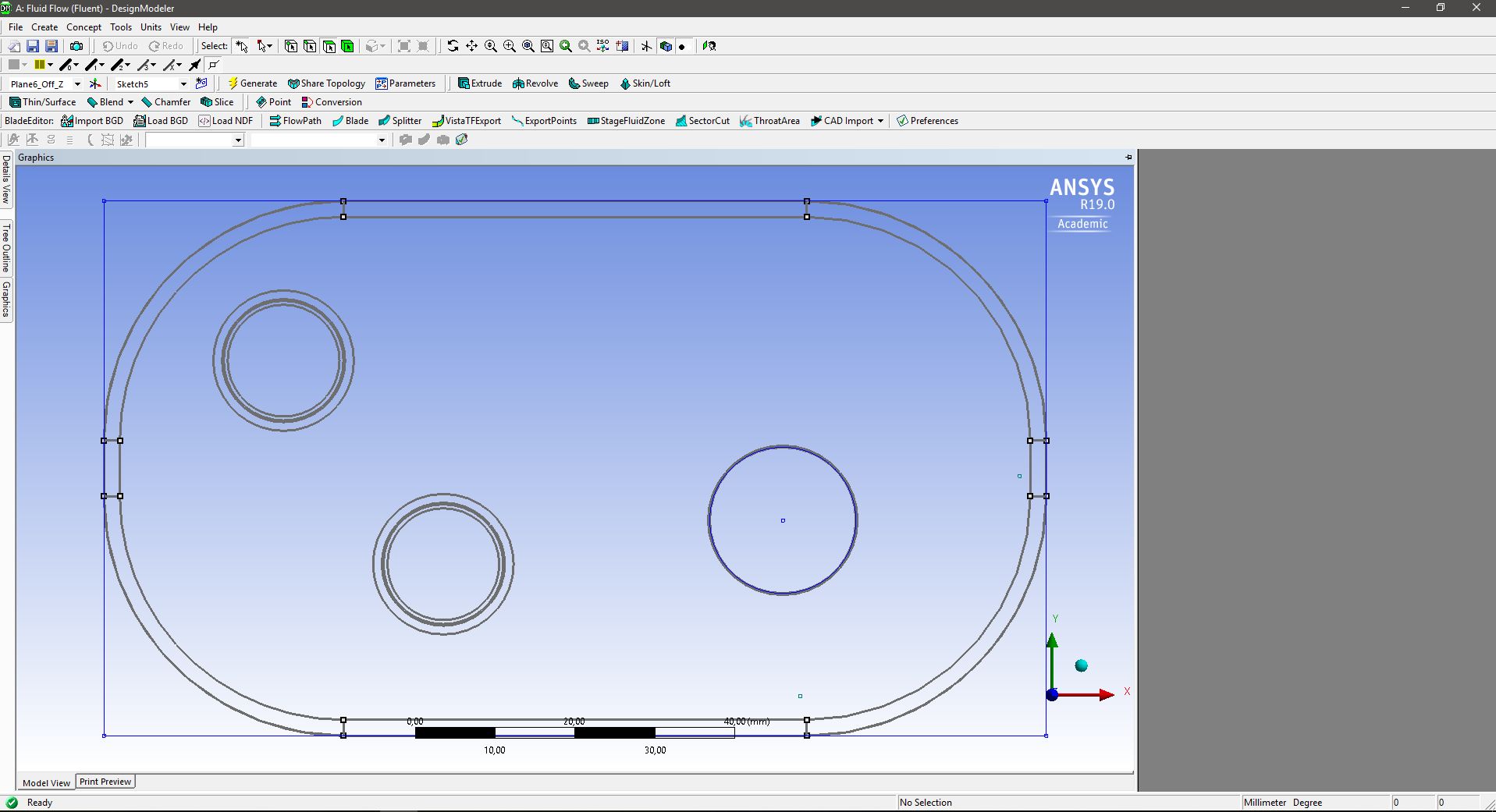Switch to the Print Preview tab
The width and height of the screenshot is (1496, 812).
point(105,782)
